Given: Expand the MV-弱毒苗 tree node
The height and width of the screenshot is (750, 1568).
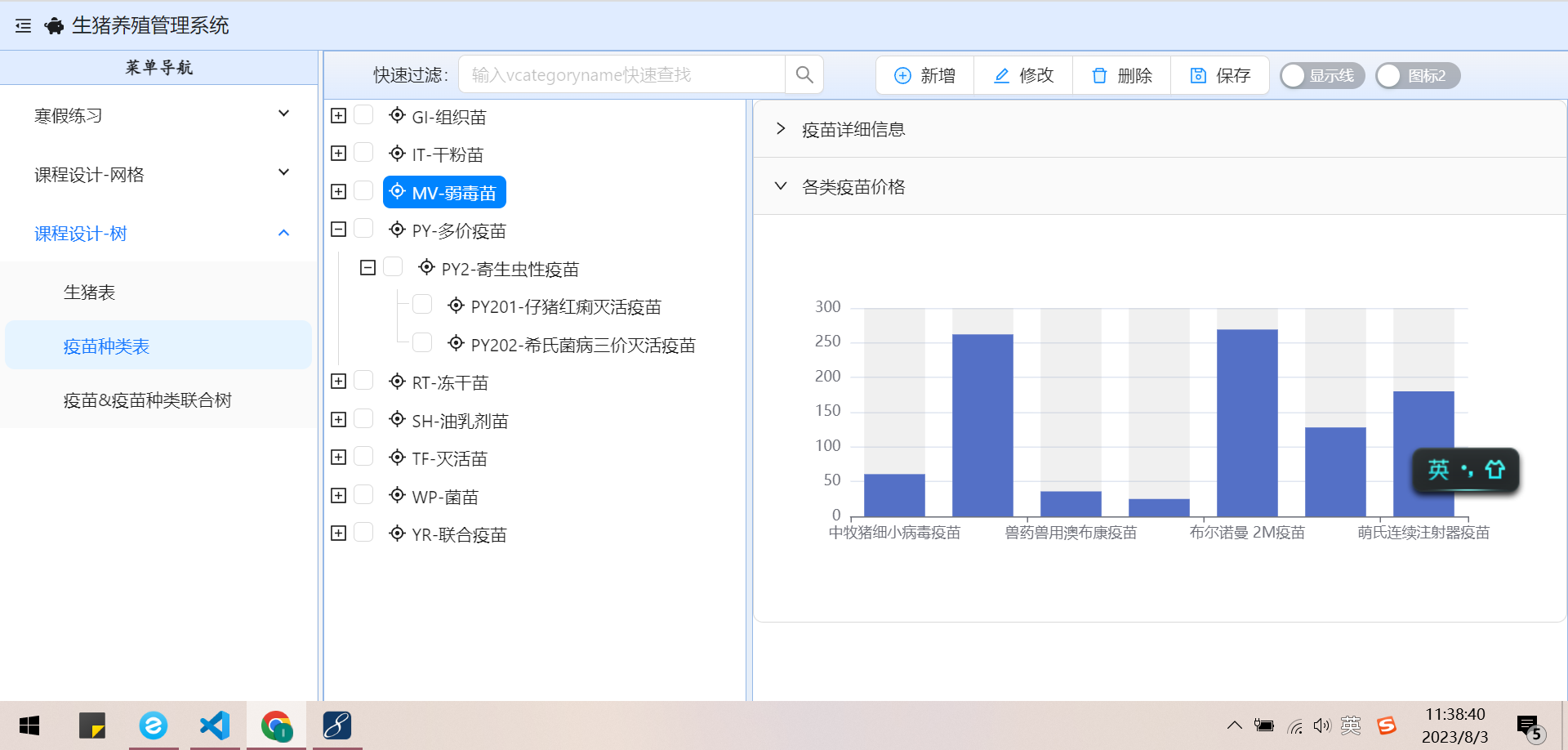Looking at the screenshot, I should pyautogui.click(x=338, y=192).
